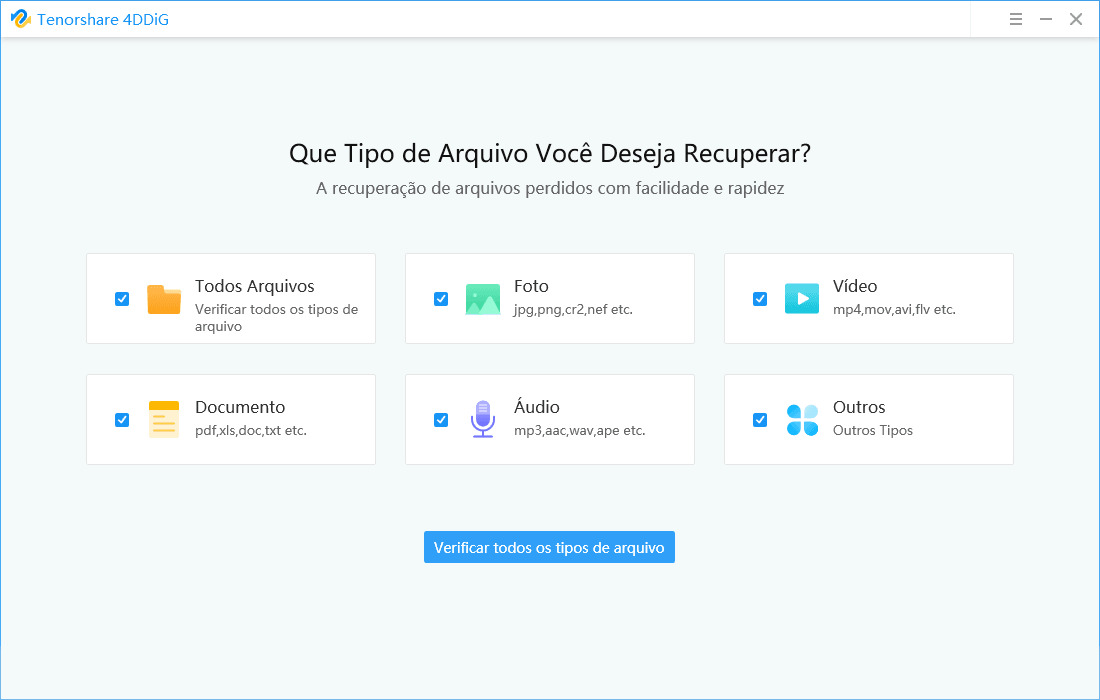The image size is (1100, 700).
Task: Disable the Outros checkbox
Action: [760, 419]
